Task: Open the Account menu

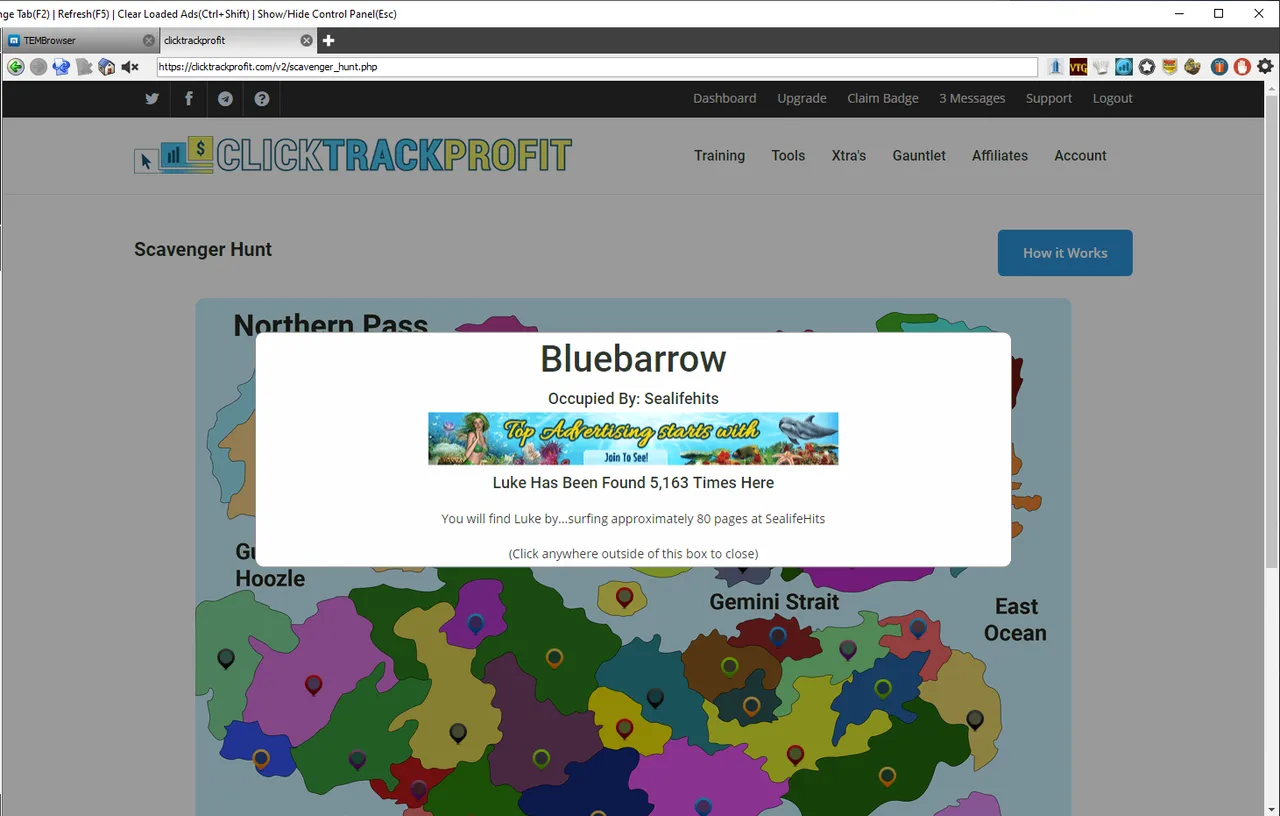Action: point(1080,156)
